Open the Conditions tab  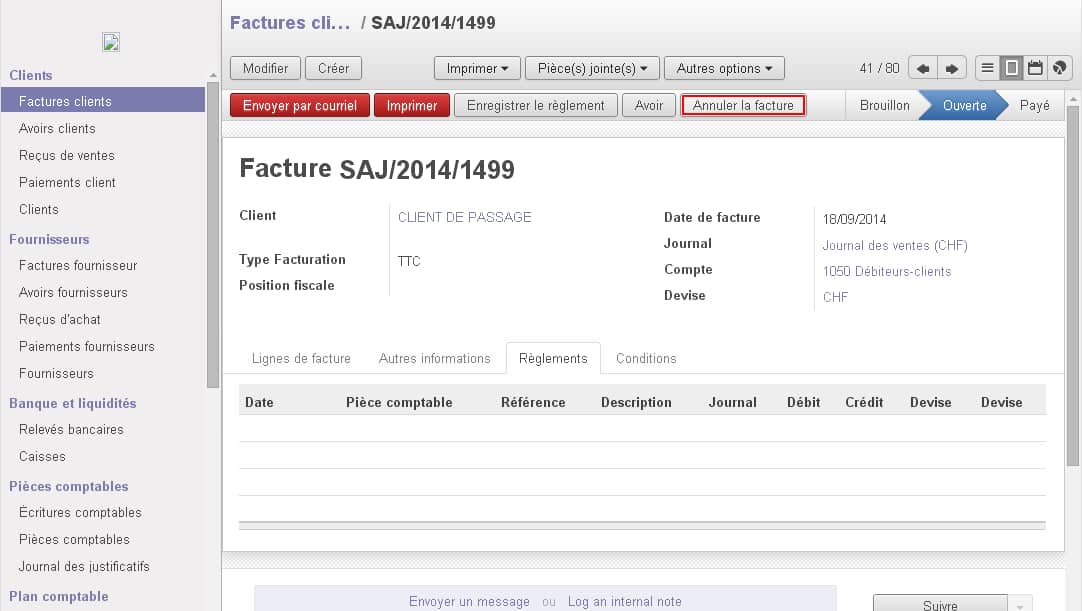646,358
